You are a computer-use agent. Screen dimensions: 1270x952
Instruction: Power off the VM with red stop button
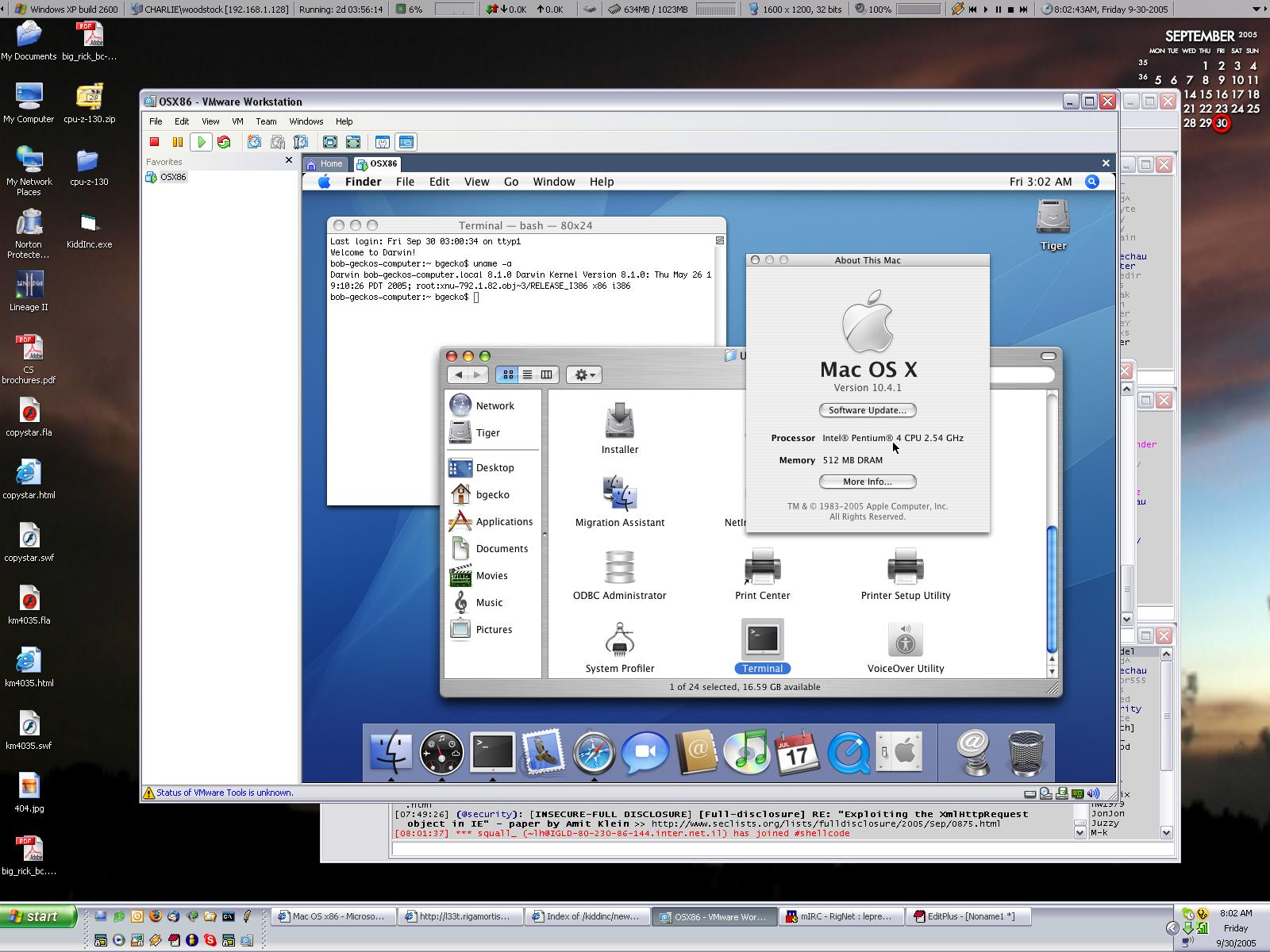[155, 142]
